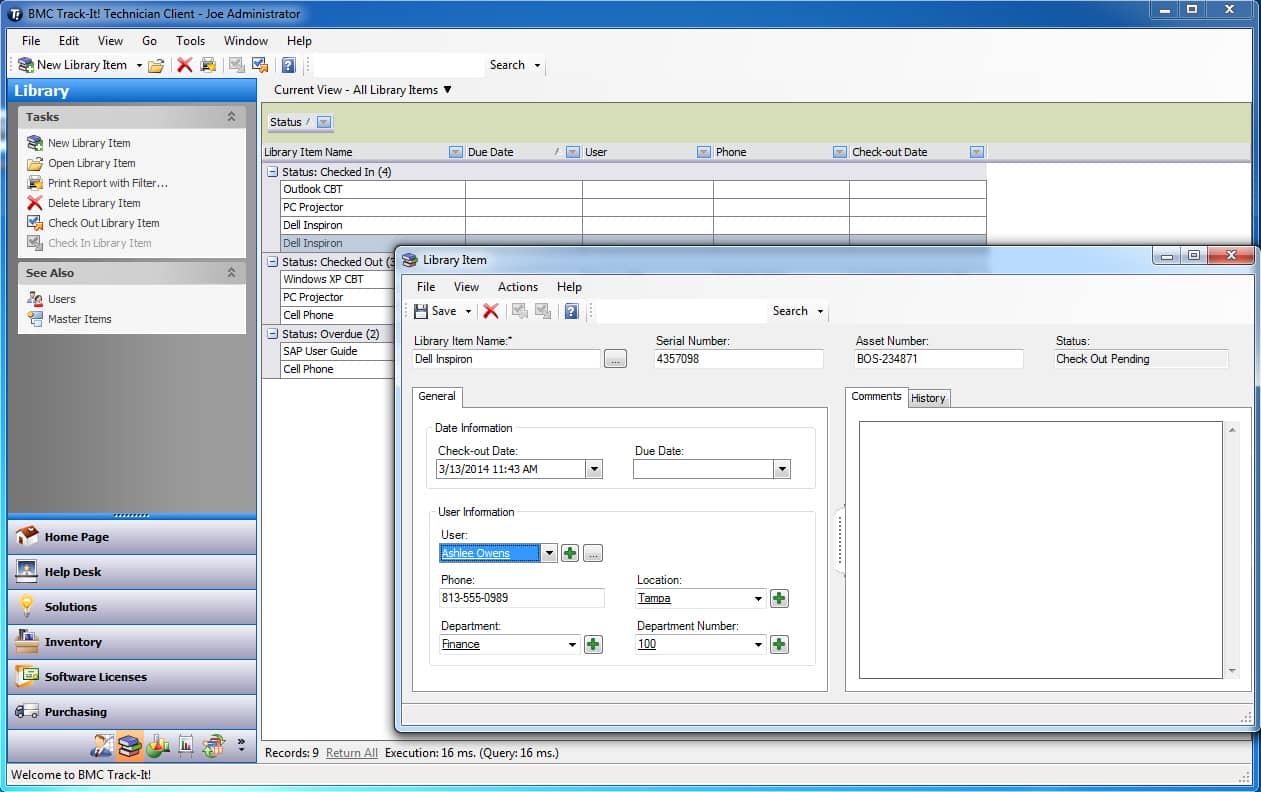Click the presentation board reports icon in navigation strip

click(x=186, y=745)
